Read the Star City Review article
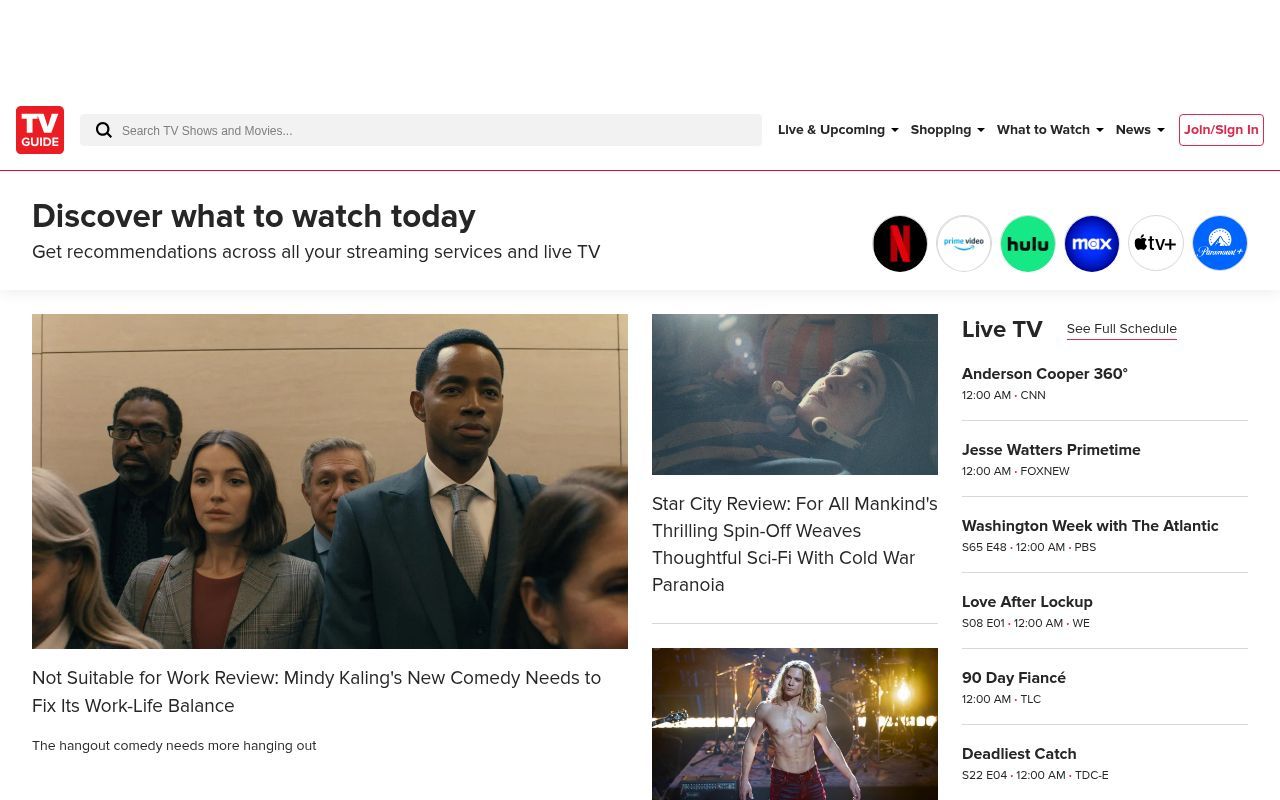The width and height of the screenshot is (1280, 800). tap(795, 544)
